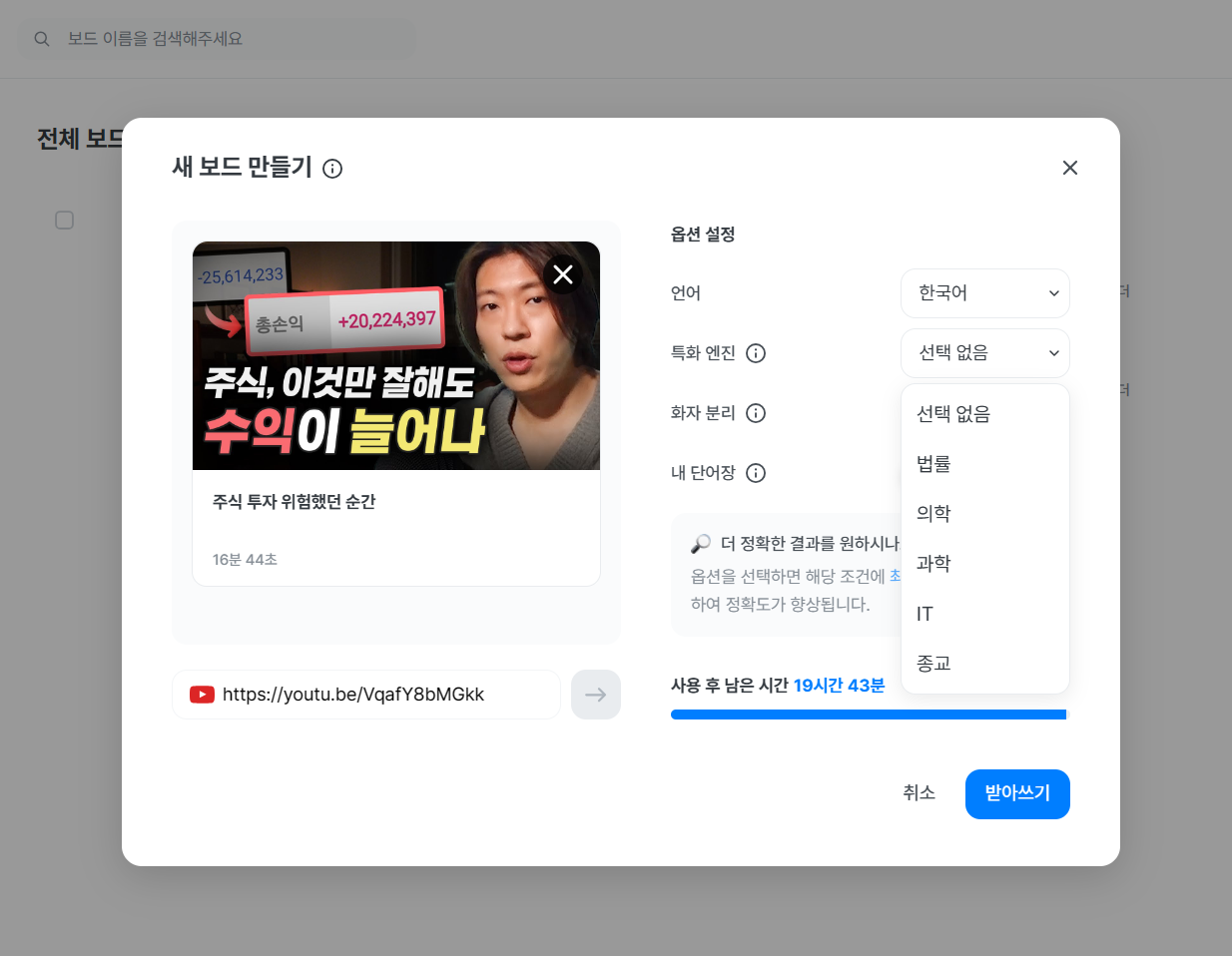Click the magnifier icon in the board search bar
Screen dimensions: 1232x956
coord(42,39)
